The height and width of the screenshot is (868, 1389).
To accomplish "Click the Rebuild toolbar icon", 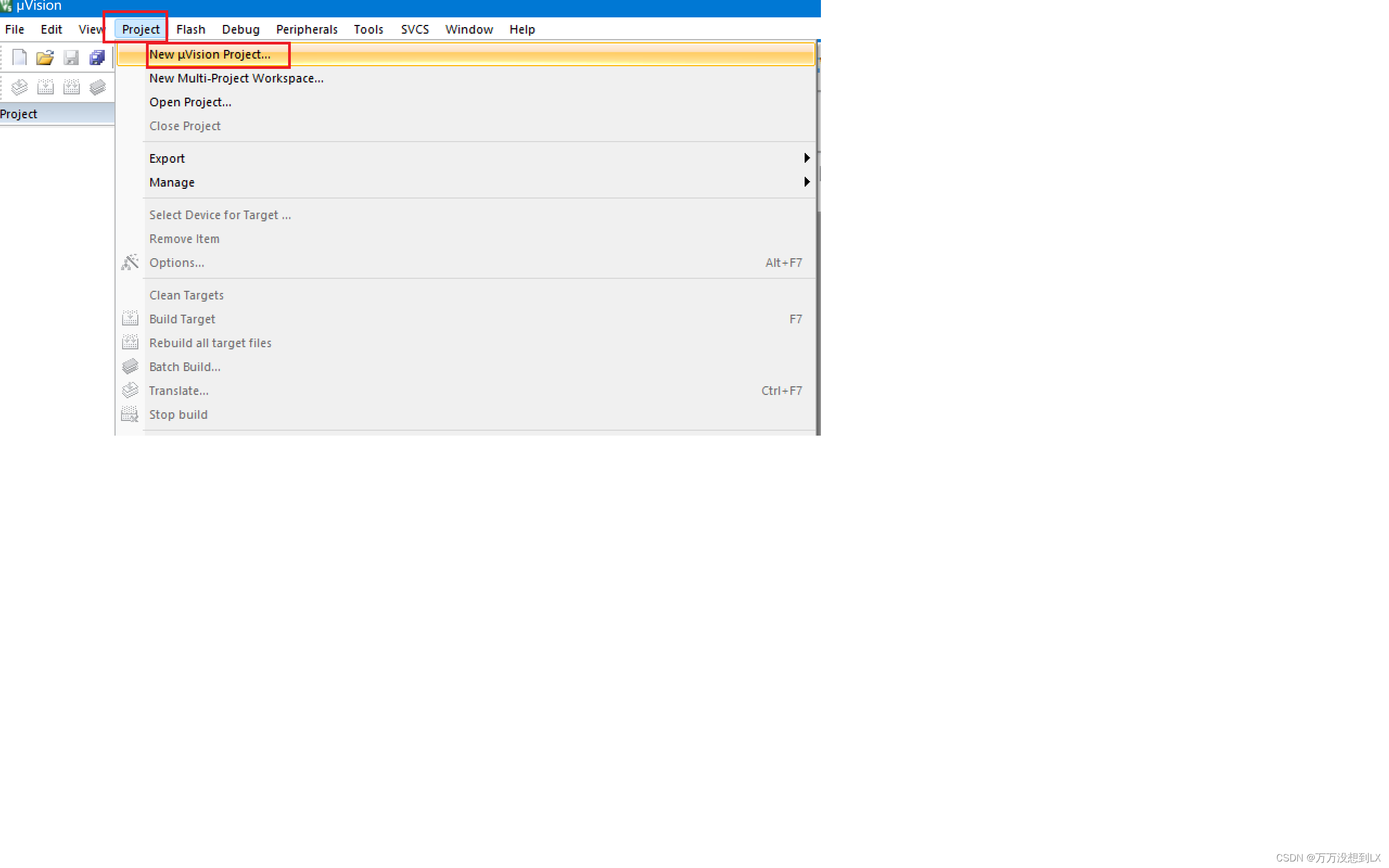I will pos(71,87).
